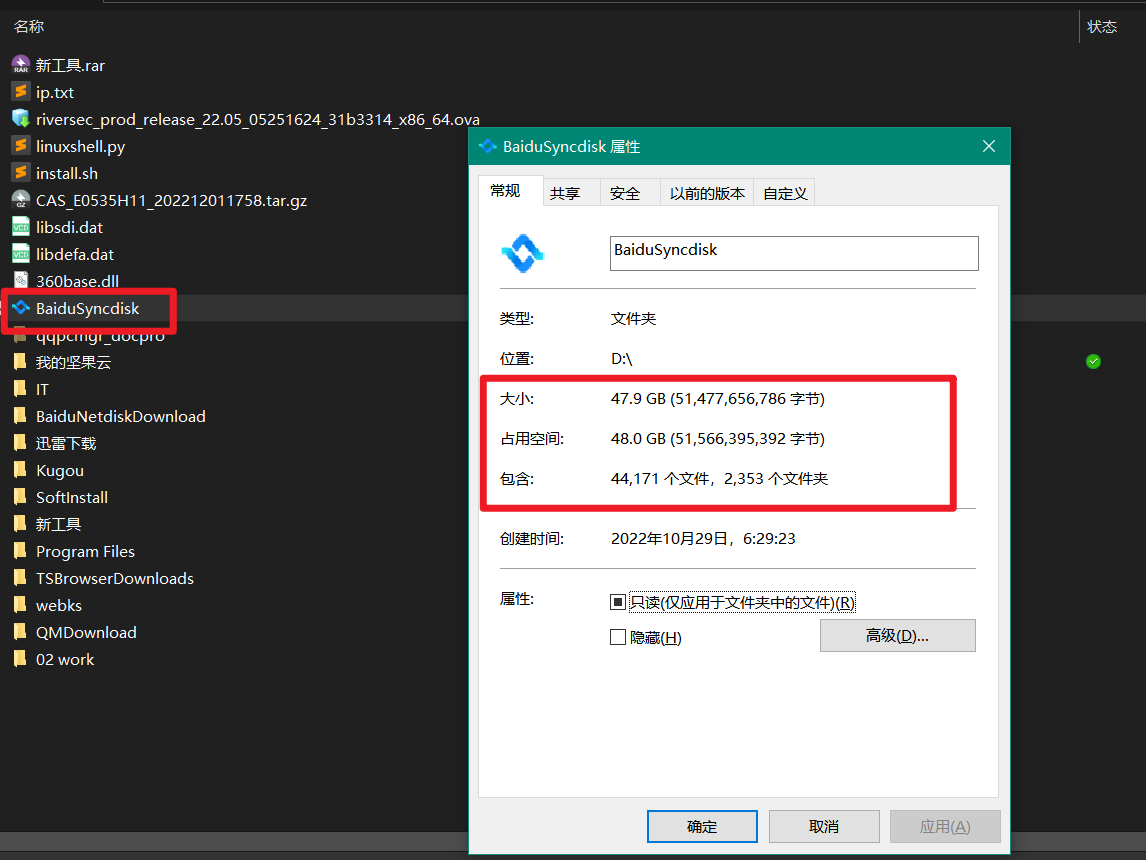Click the location value D:\

(x=621, y=359)
